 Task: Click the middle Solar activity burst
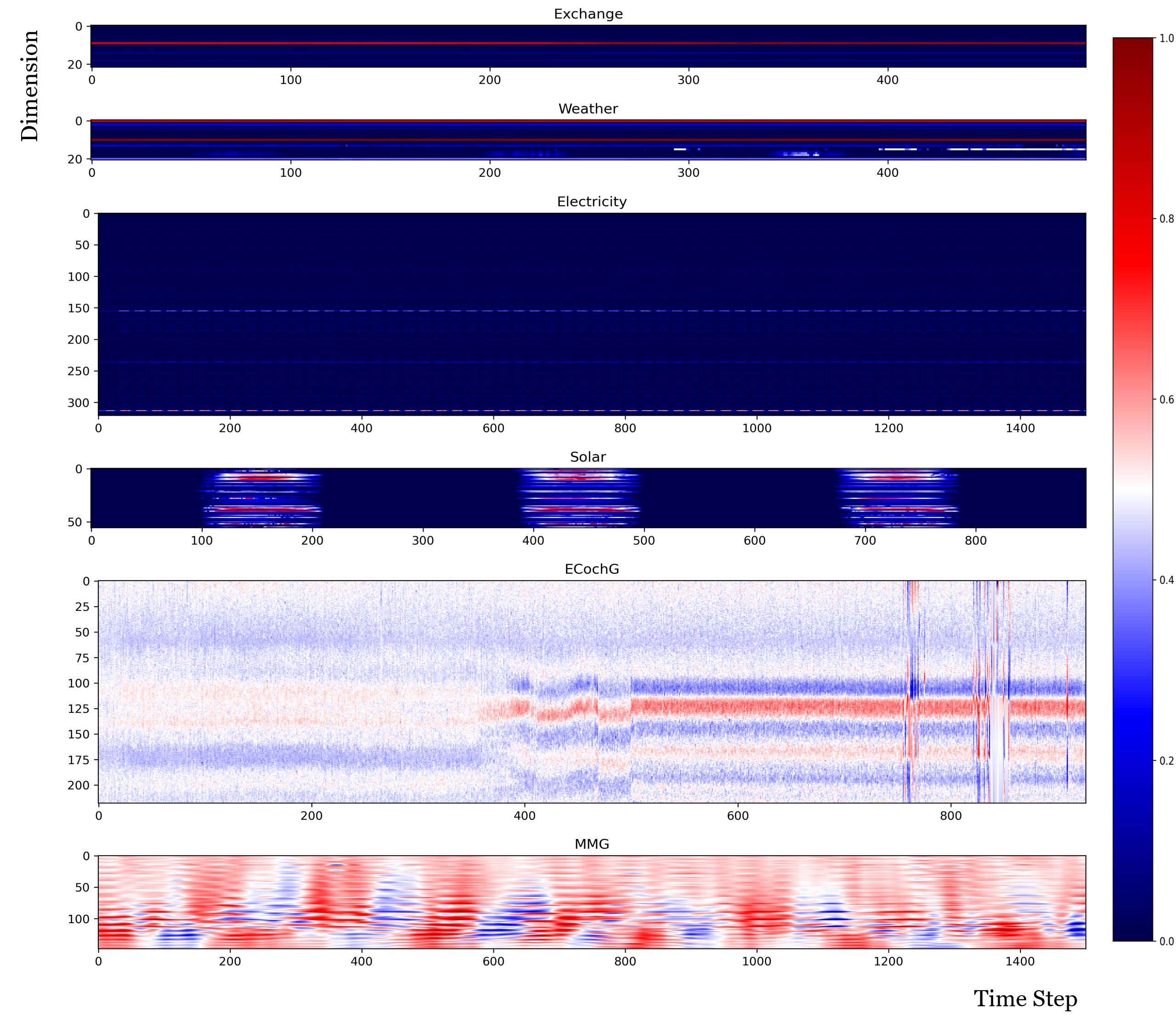pyautogui.click(x=579, y=497)
